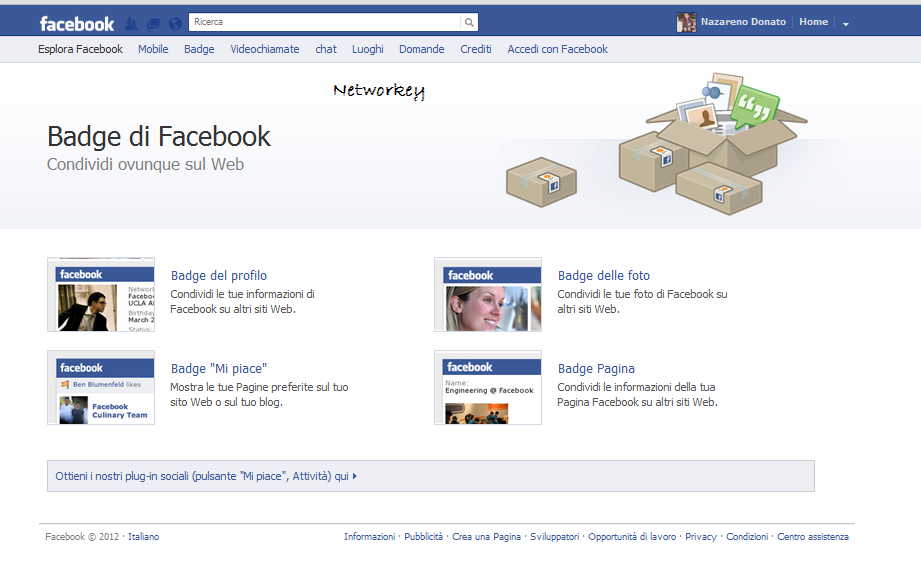This screenshot has width=921, height=564.
Task: Open the chat menu item
Action: coord(326,49)
